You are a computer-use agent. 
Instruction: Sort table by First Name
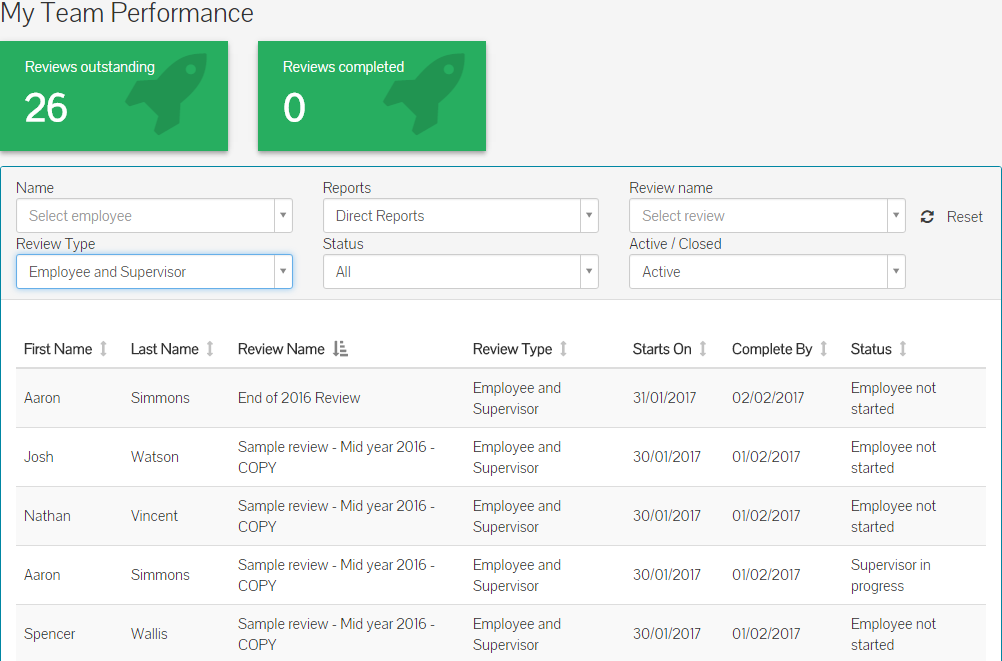point(104,349)
